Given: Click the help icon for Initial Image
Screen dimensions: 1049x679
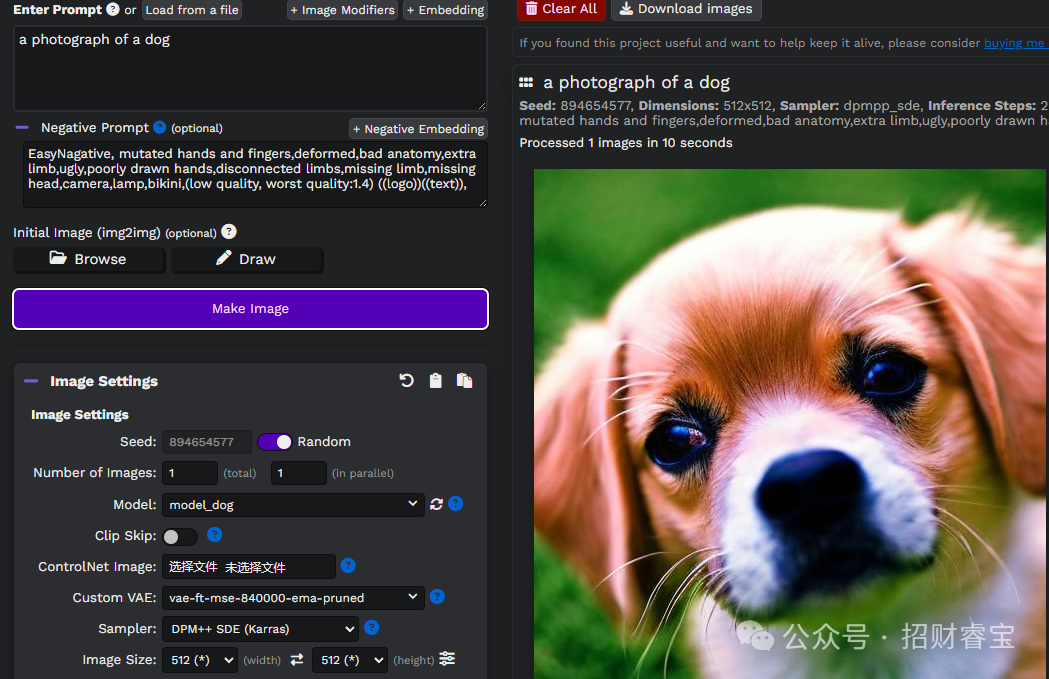Looking at the screenshot, I should point(229,231).
